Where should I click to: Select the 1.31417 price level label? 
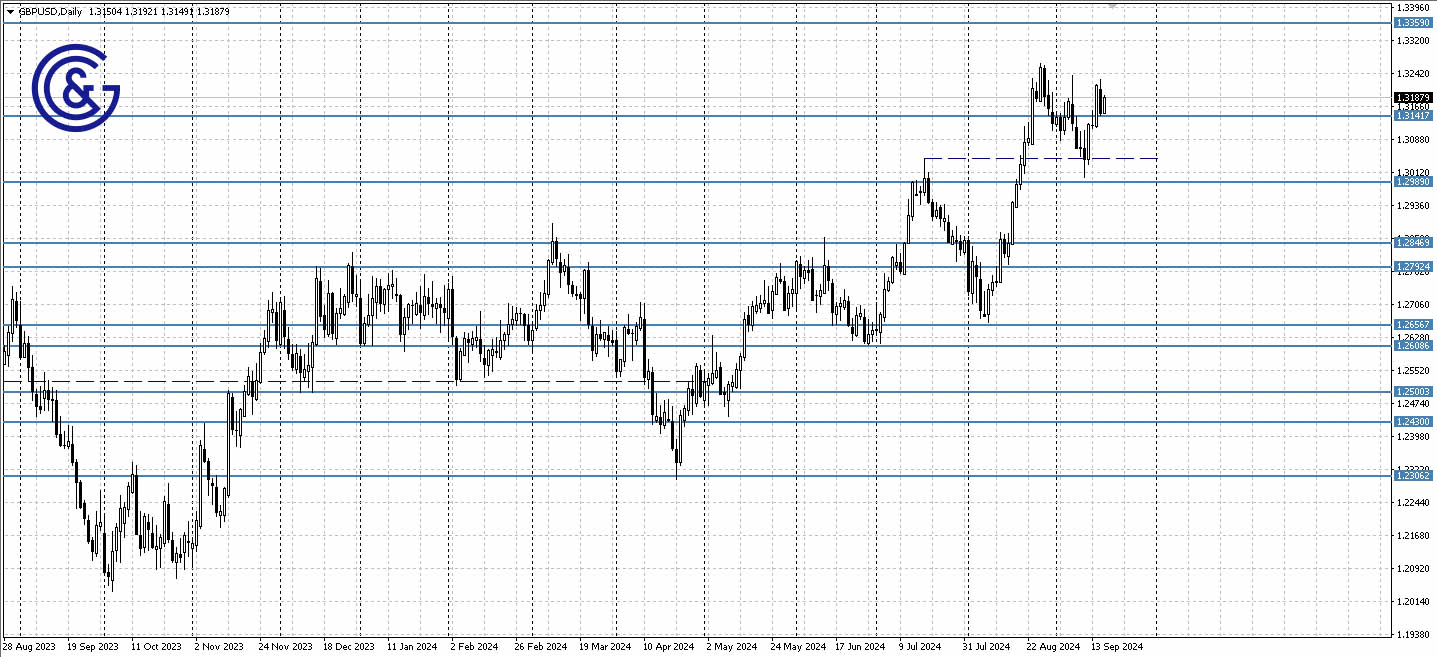1412,116
